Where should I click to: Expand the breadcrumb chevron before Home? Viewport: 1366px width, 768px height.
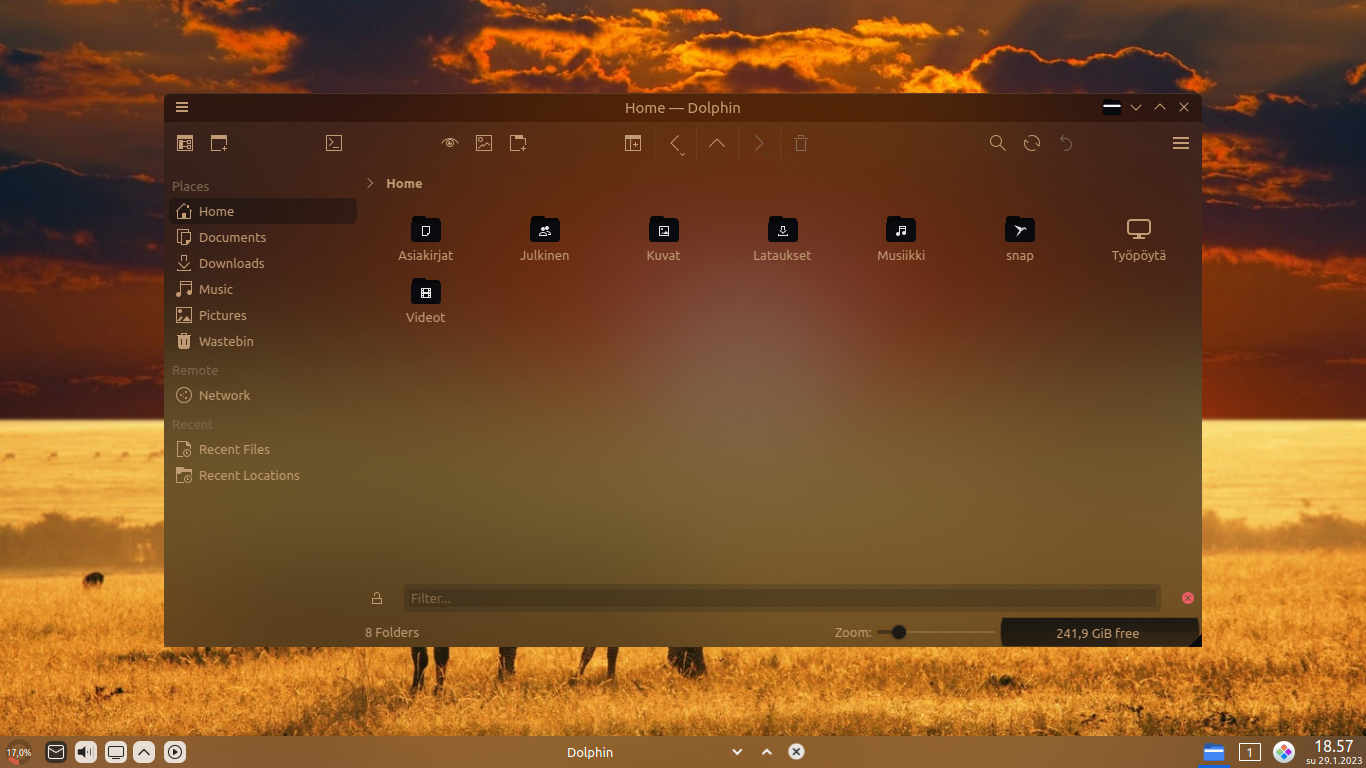point(370,183)
